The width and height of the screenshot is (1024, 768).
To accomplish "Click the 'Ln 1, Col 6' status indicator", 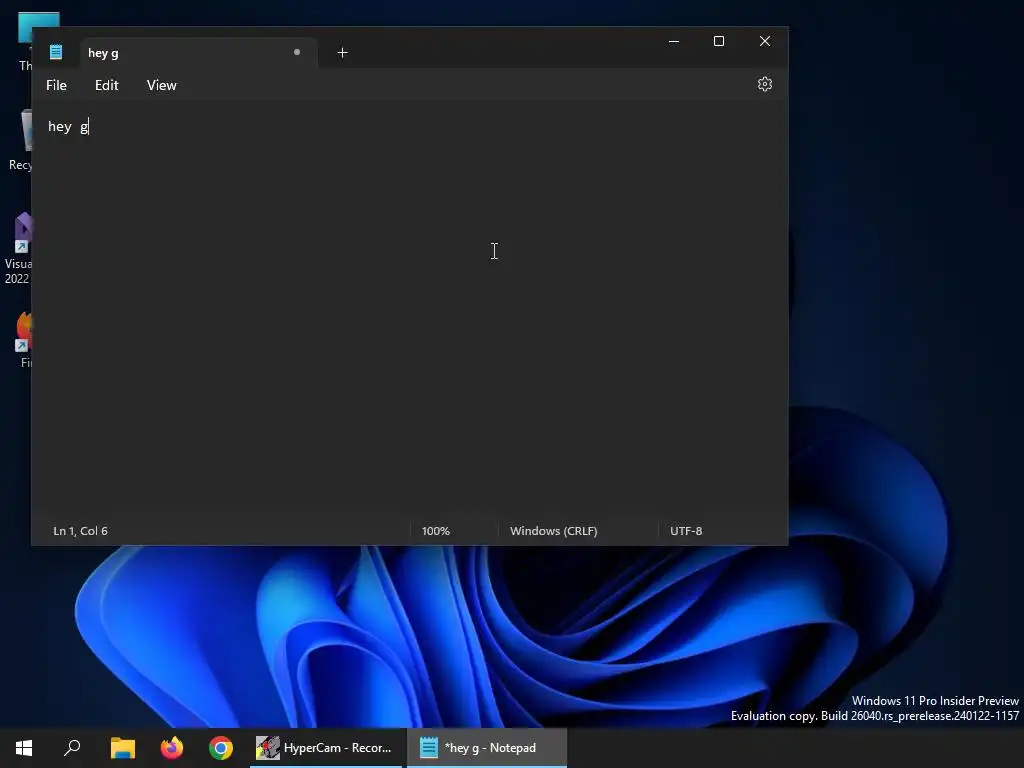I will [80, 531].
